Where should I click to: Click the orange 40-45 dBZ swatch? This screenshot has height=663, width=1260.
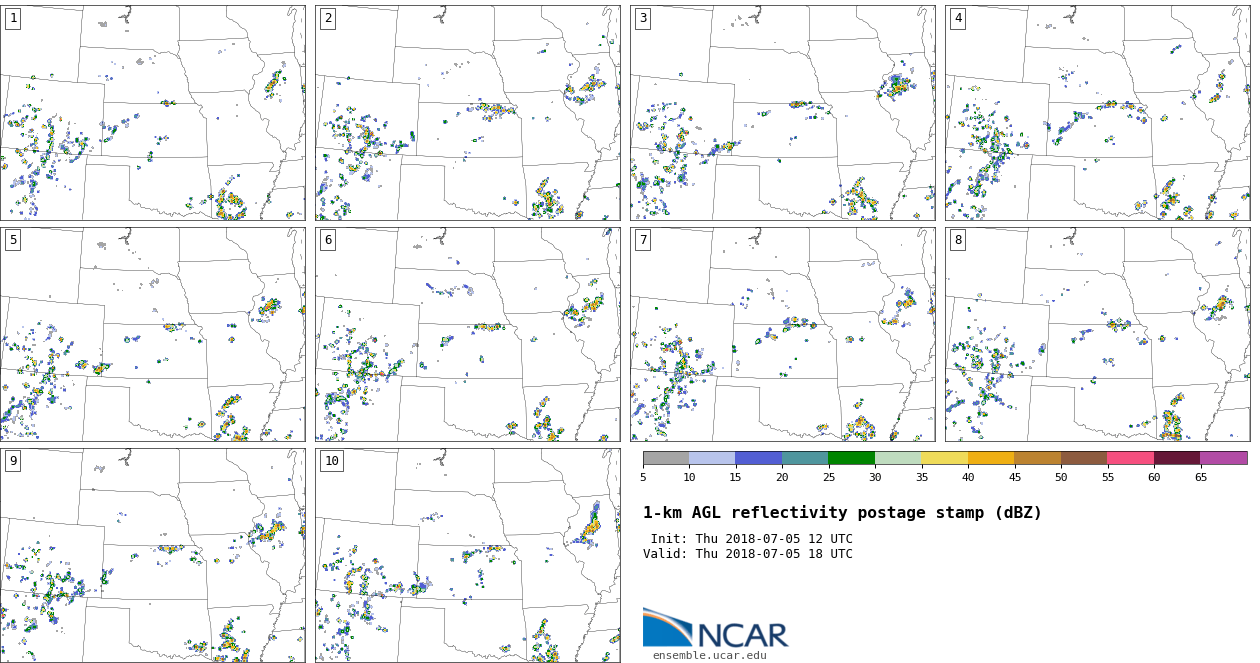point(991,458)
